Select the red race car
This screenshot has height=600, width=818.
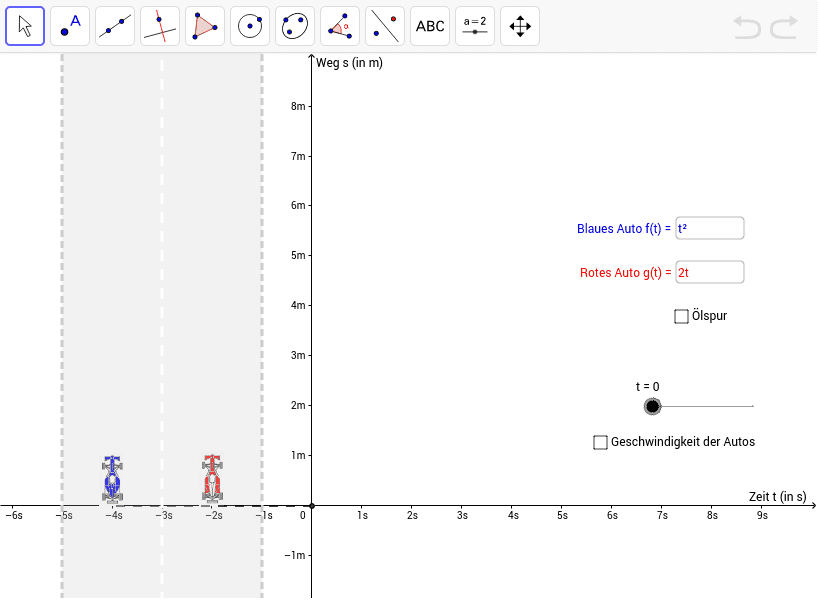tap(212, 479)
